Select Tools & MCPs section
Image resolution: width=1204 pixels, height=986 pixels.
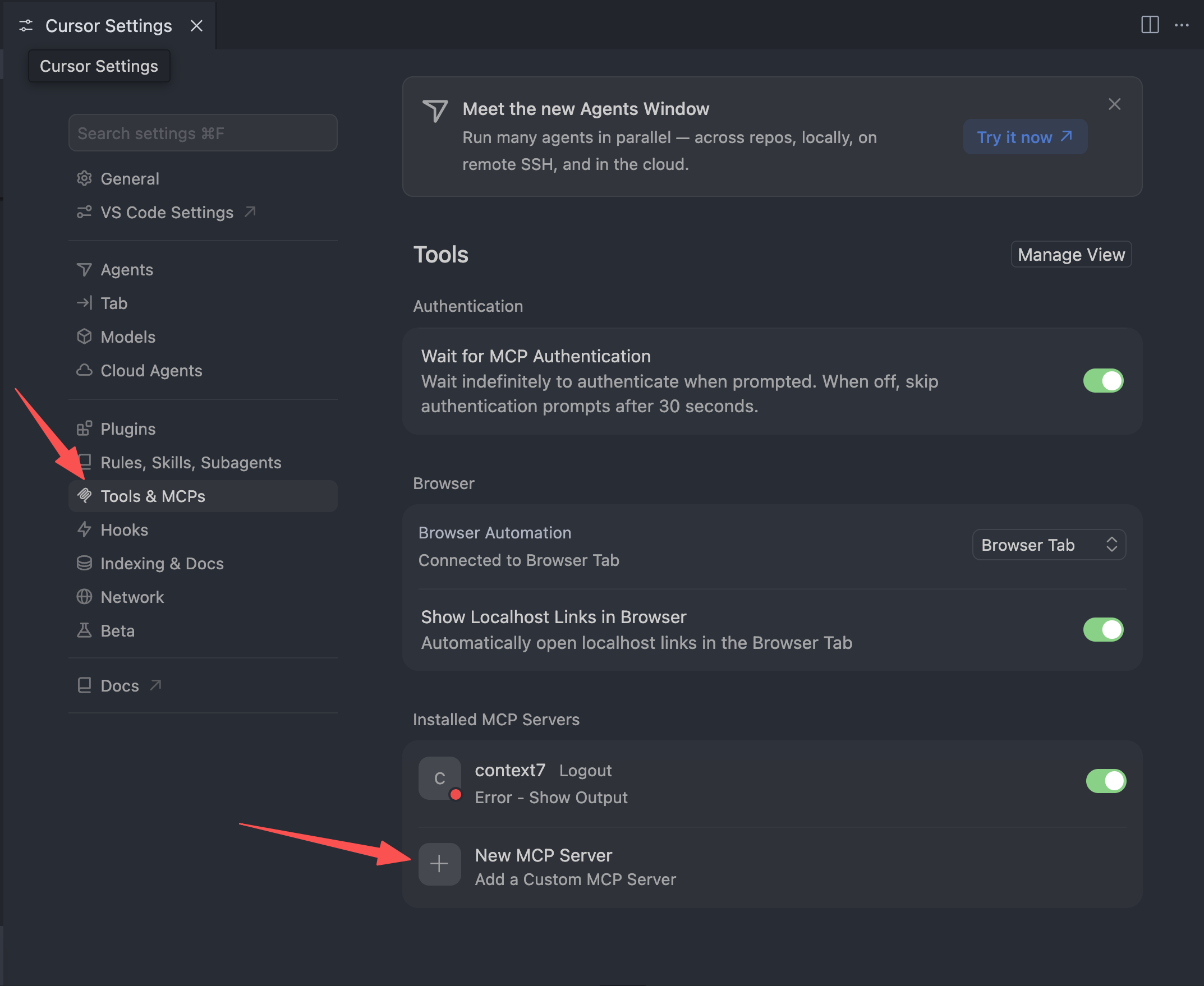click(x=203, y=496)
